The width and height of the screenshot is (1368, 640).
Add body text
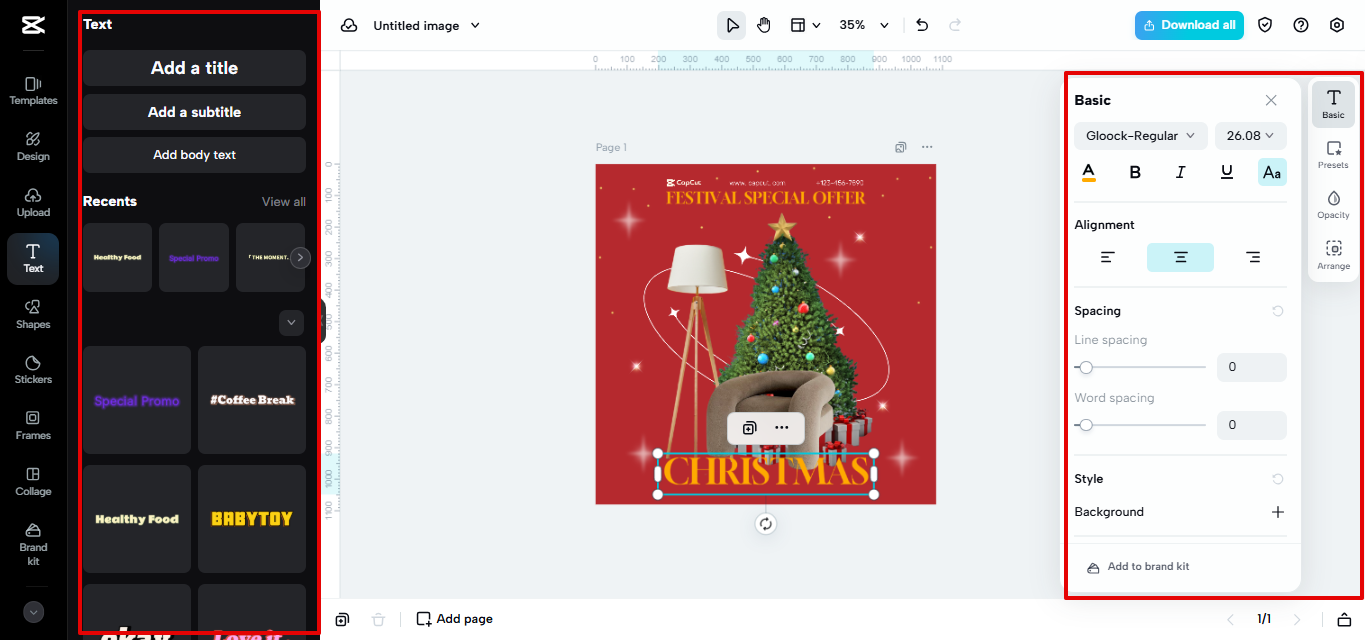point(194,155)
